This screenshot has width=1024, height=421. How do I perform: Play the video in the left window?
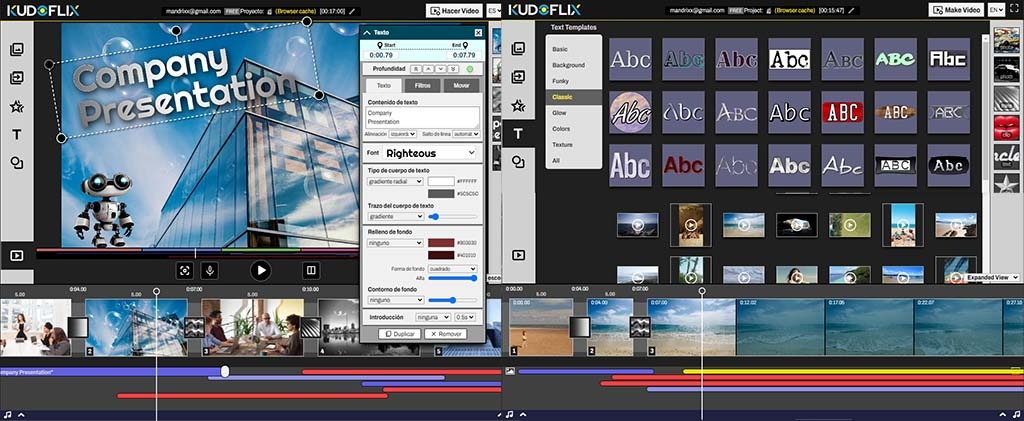click(x=261, y=270)
